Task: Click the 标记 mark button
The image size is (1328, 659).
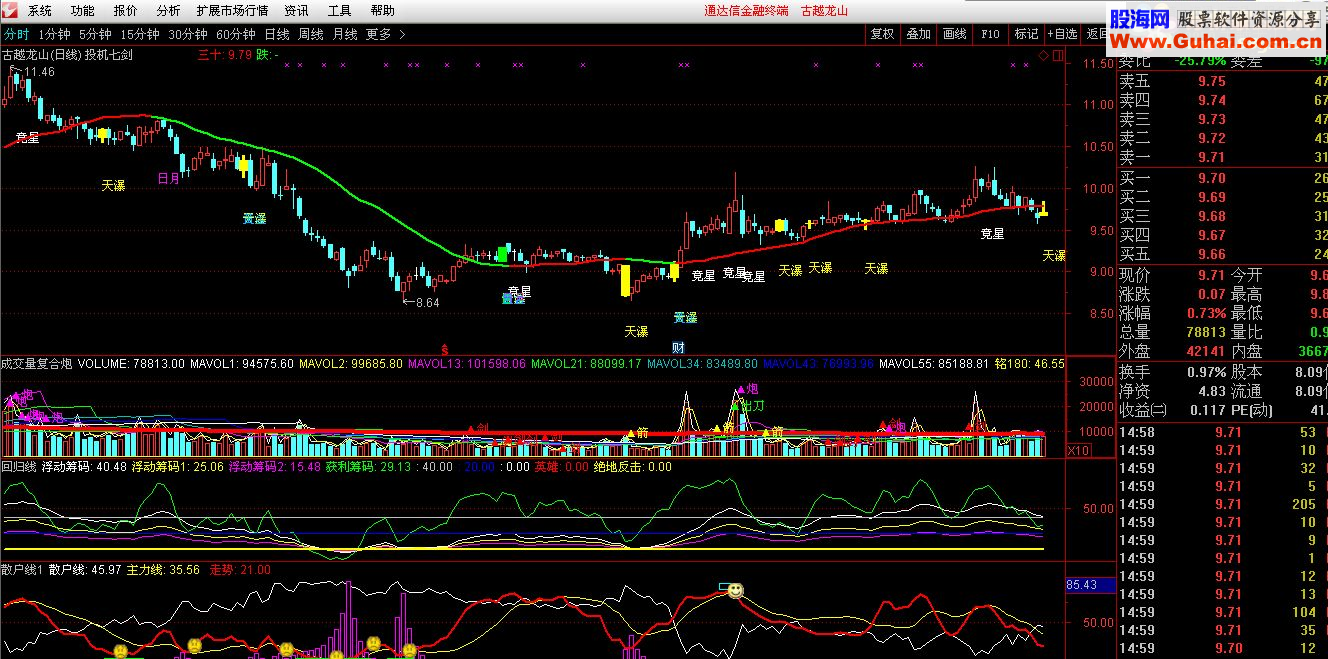Action: [1026, 34]
